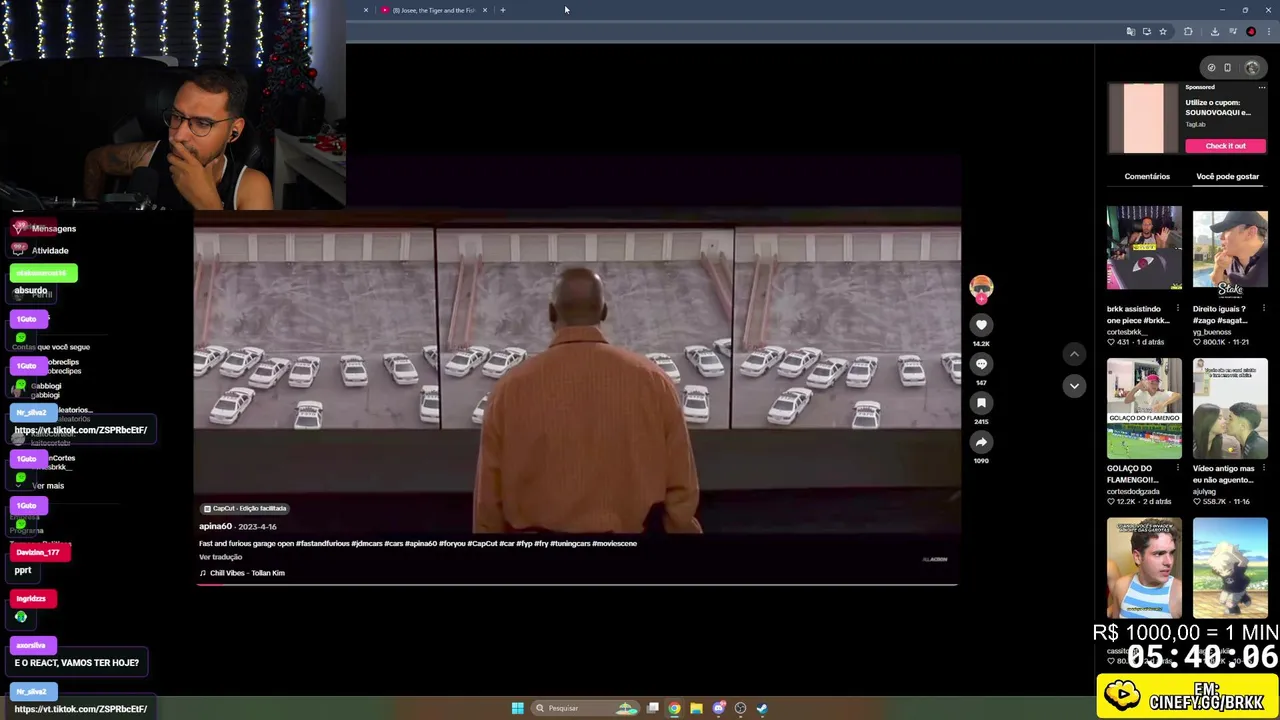Bookmark the video with the save icon
Viewport: 1280px width, 720px height.
coord(981,403)
